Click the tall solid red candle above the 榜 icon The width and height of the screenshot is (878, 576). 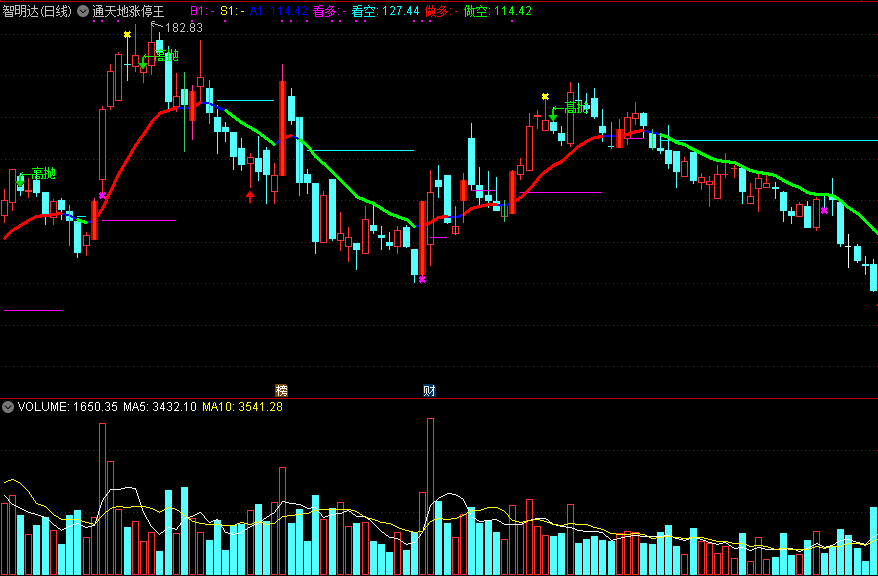pyautogui.click(x=282, y=128)
